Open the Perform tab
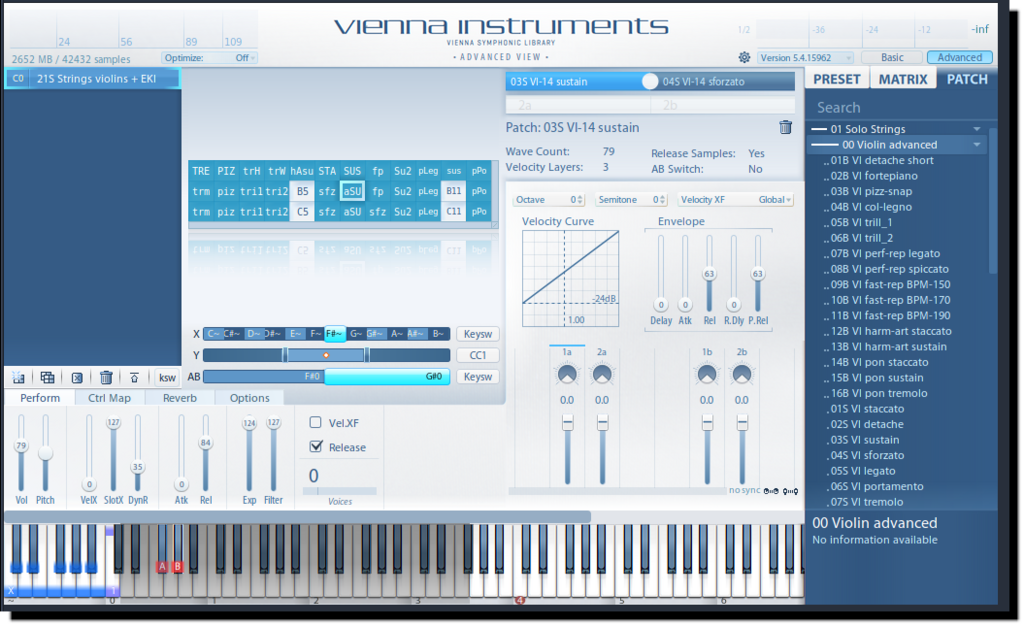This screenshot has width=1024, height=626. 40,398
